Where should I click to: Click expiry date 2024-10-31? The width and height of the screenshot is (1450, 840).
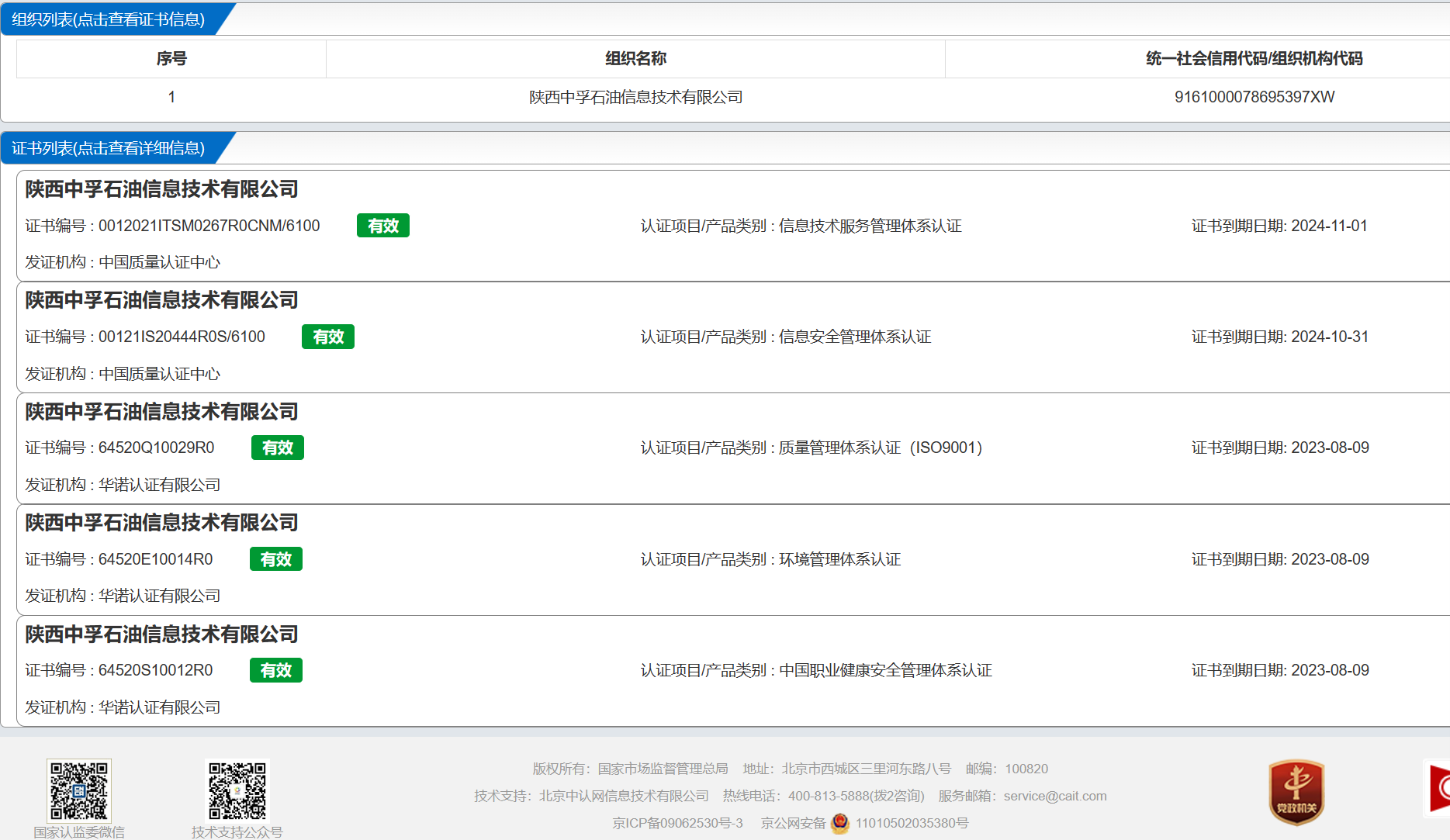[x=1330, y=337]
